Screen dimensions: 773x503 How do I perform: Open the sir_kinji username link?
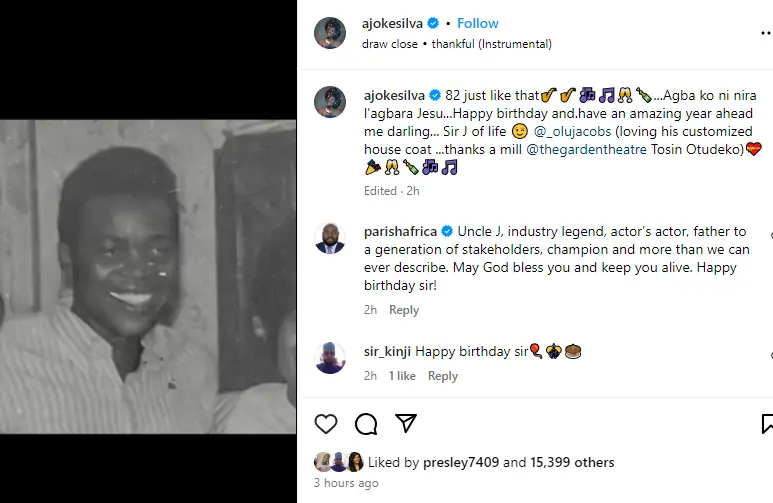(386, 351)
